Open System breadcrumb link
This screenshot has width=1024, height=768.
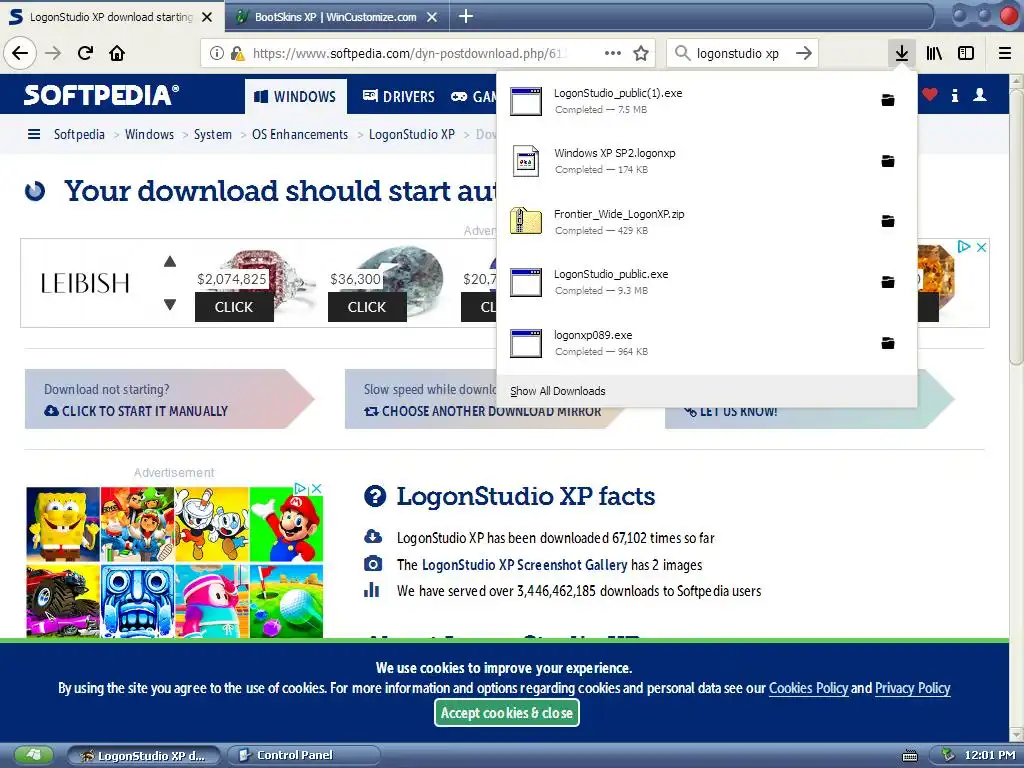pos(213,135)
